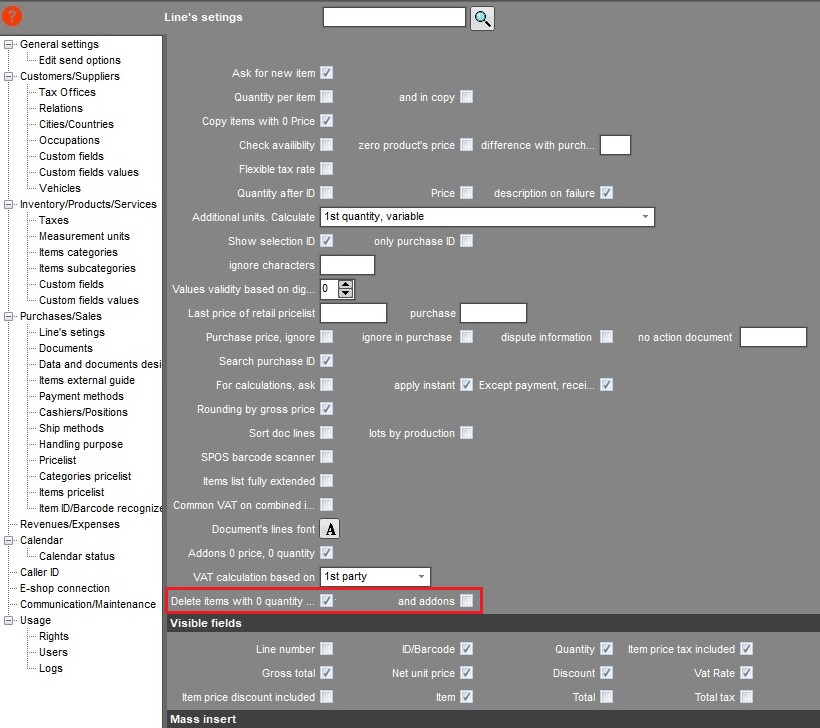Image resolution: width=820 pixels, height=728 pixels.
Task: Enable lots by production checkbox
Action: click(x=466, y=433)
